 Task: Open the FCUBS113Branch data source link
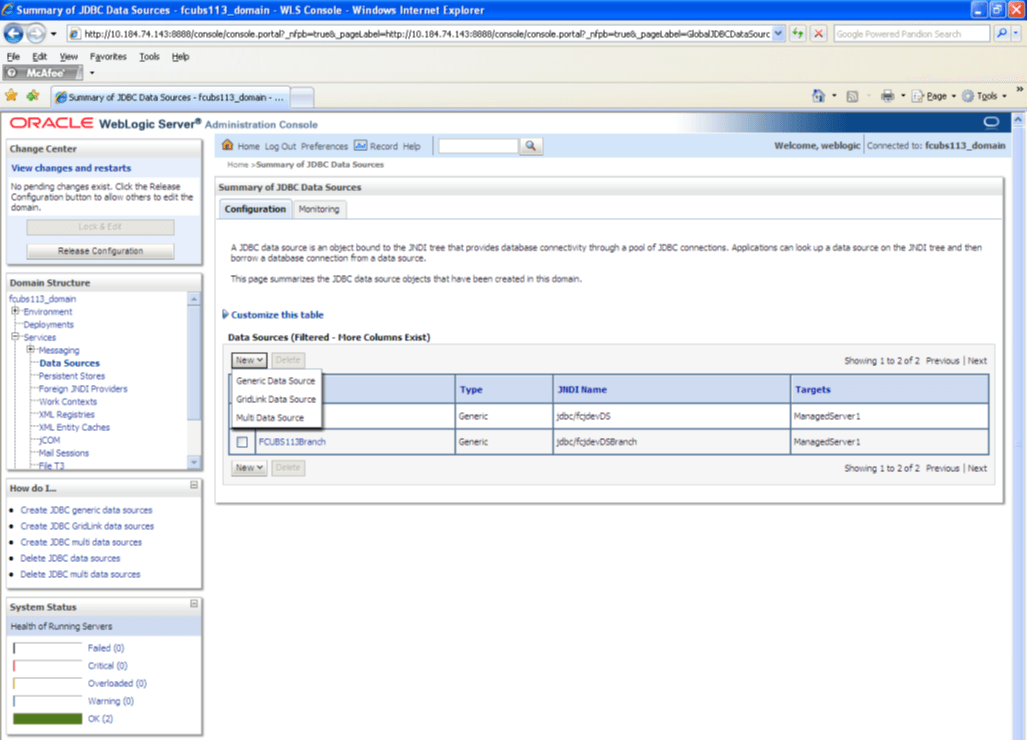pos(292,441)
